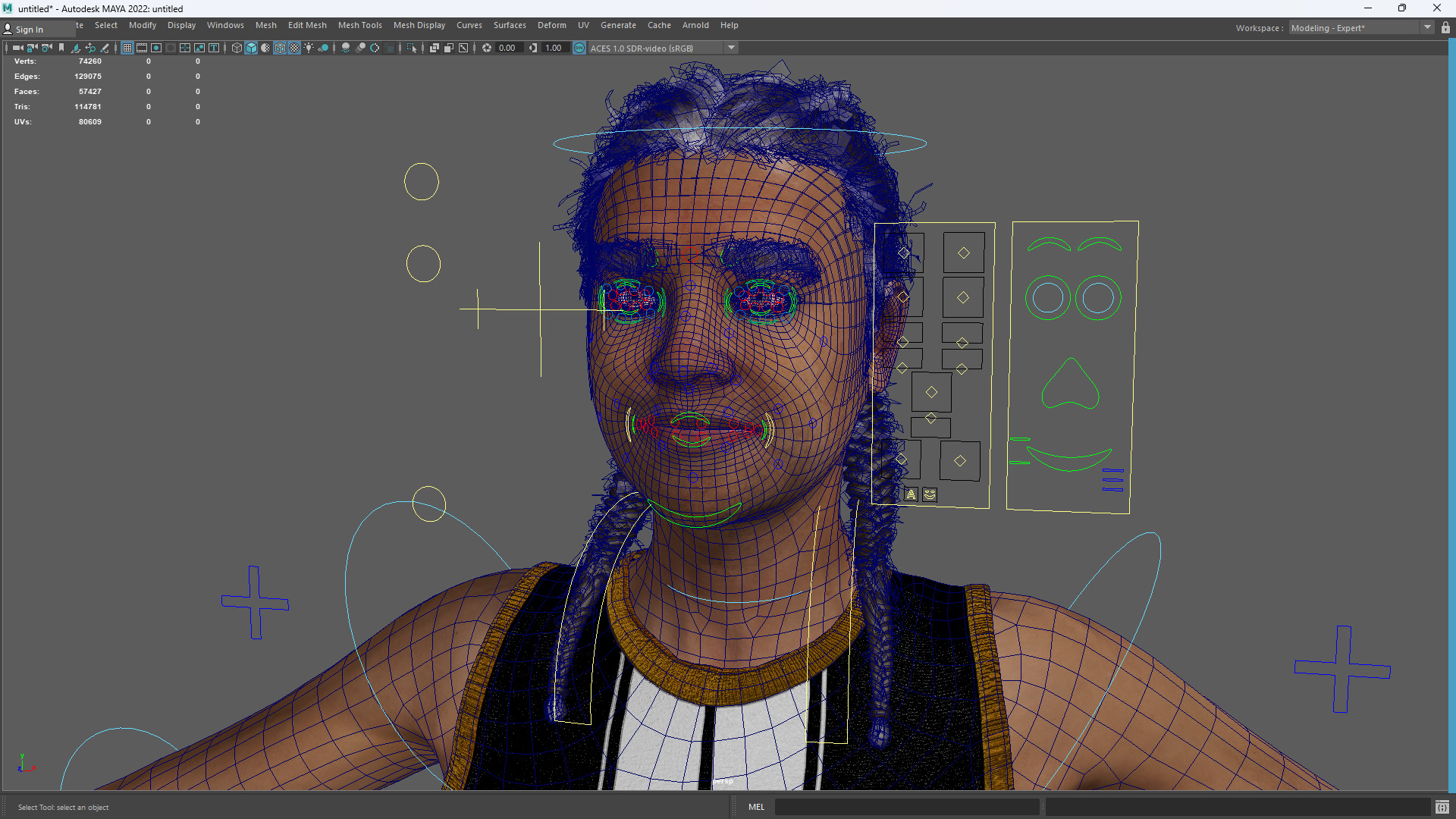Screen dimensions: 1456x819
Task: Enable smooth shade all mode
Action: pyautogui.click(x=251, y=48)
